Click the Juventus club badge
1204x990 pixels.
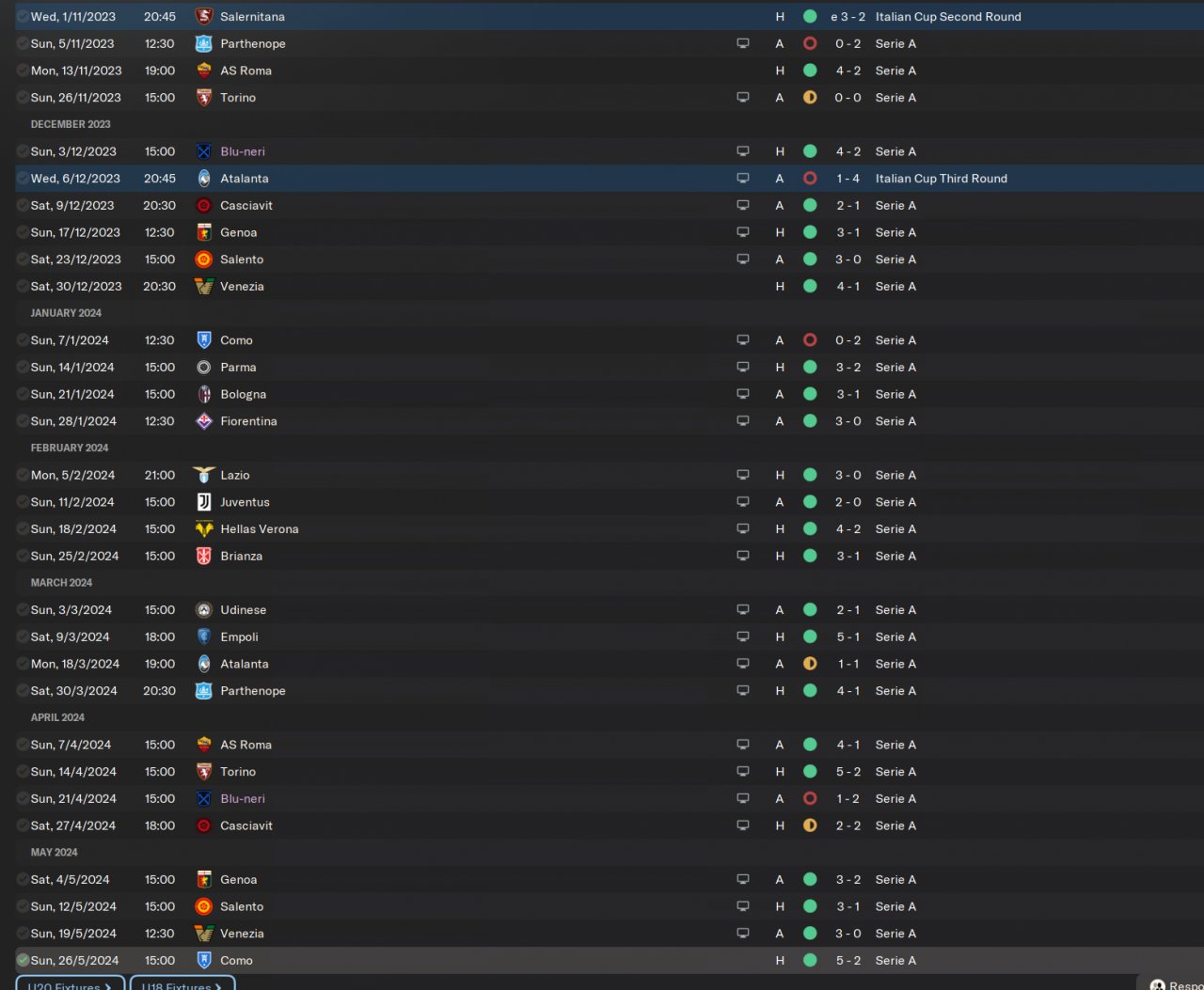tap(203, 502)
